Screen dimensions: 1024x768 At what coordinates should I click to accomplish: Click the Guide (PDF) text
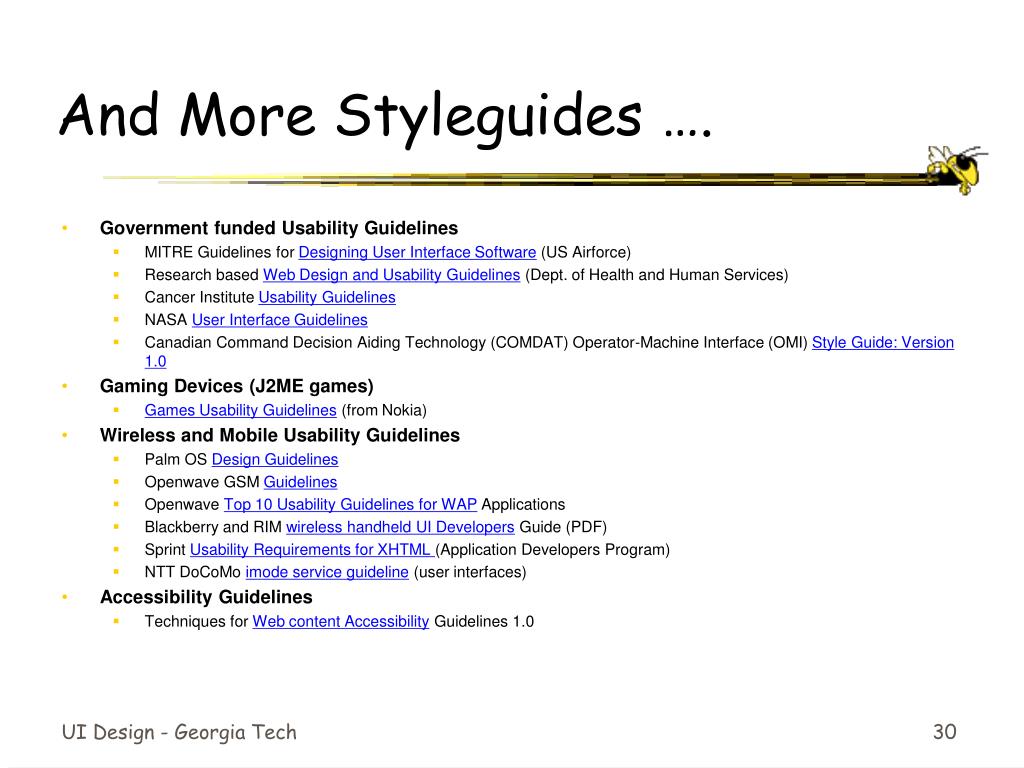(563, 527)
